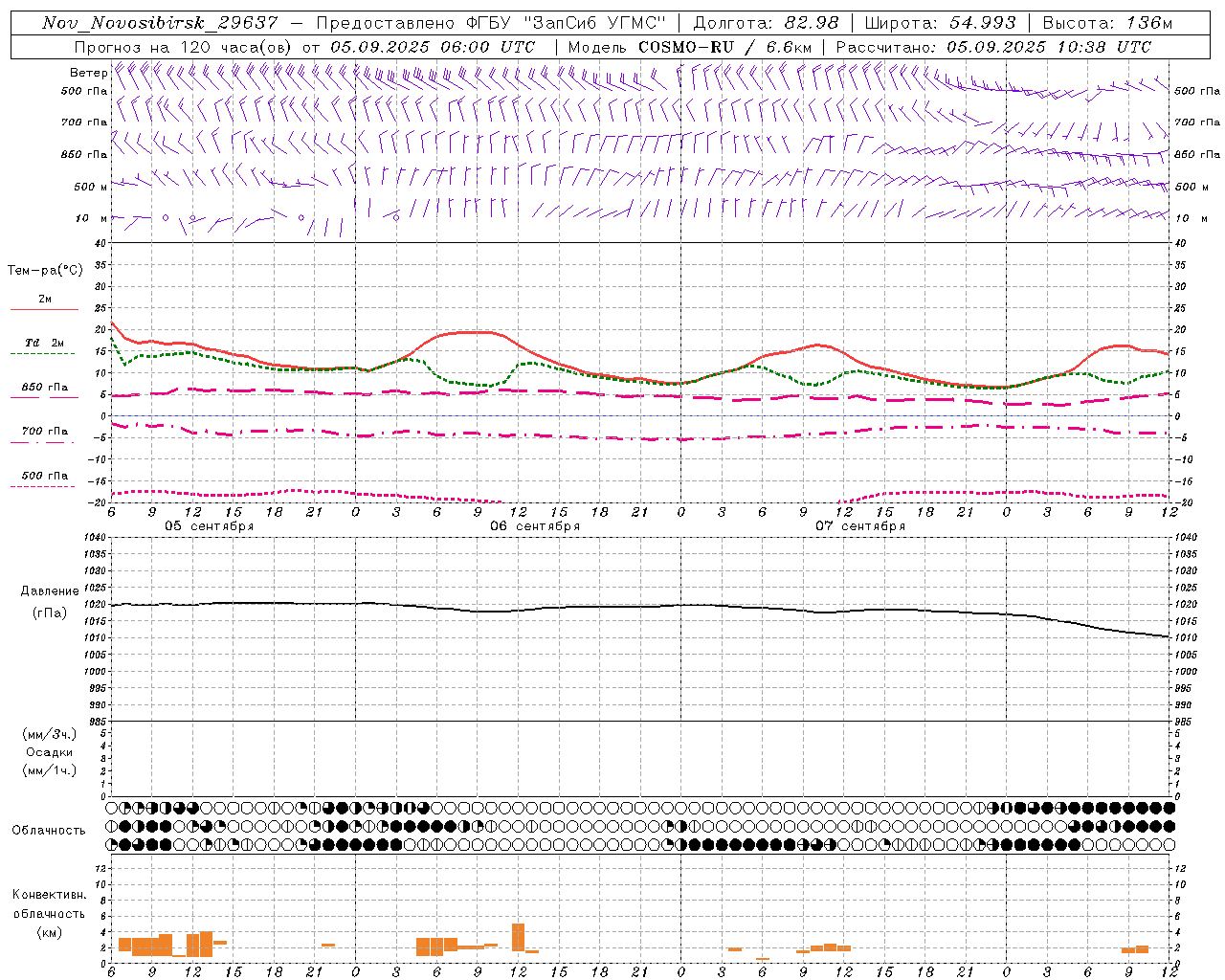Click the Td 2м dew point legend entry
The width and height of the screenshot is (1225, 980).
(x=45, y=343)
